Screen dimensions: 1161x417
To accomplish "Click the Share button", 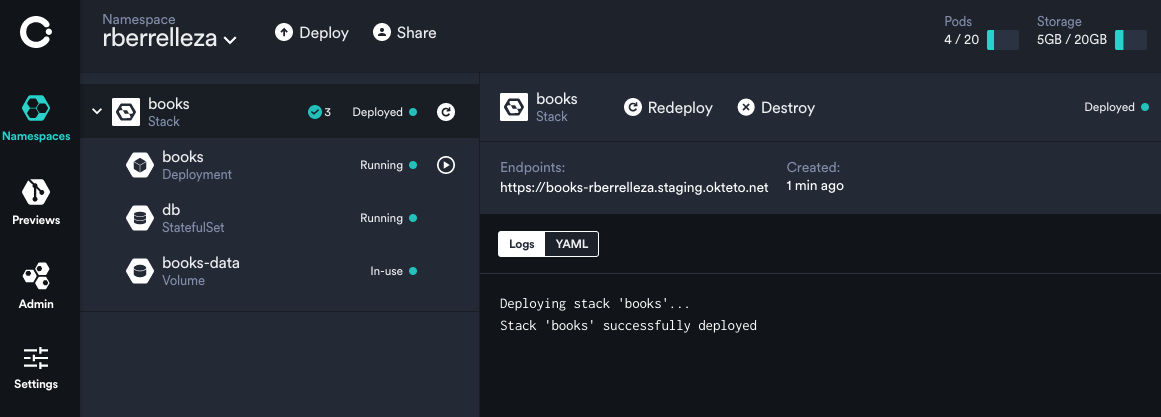I will (x=405, y=33).
